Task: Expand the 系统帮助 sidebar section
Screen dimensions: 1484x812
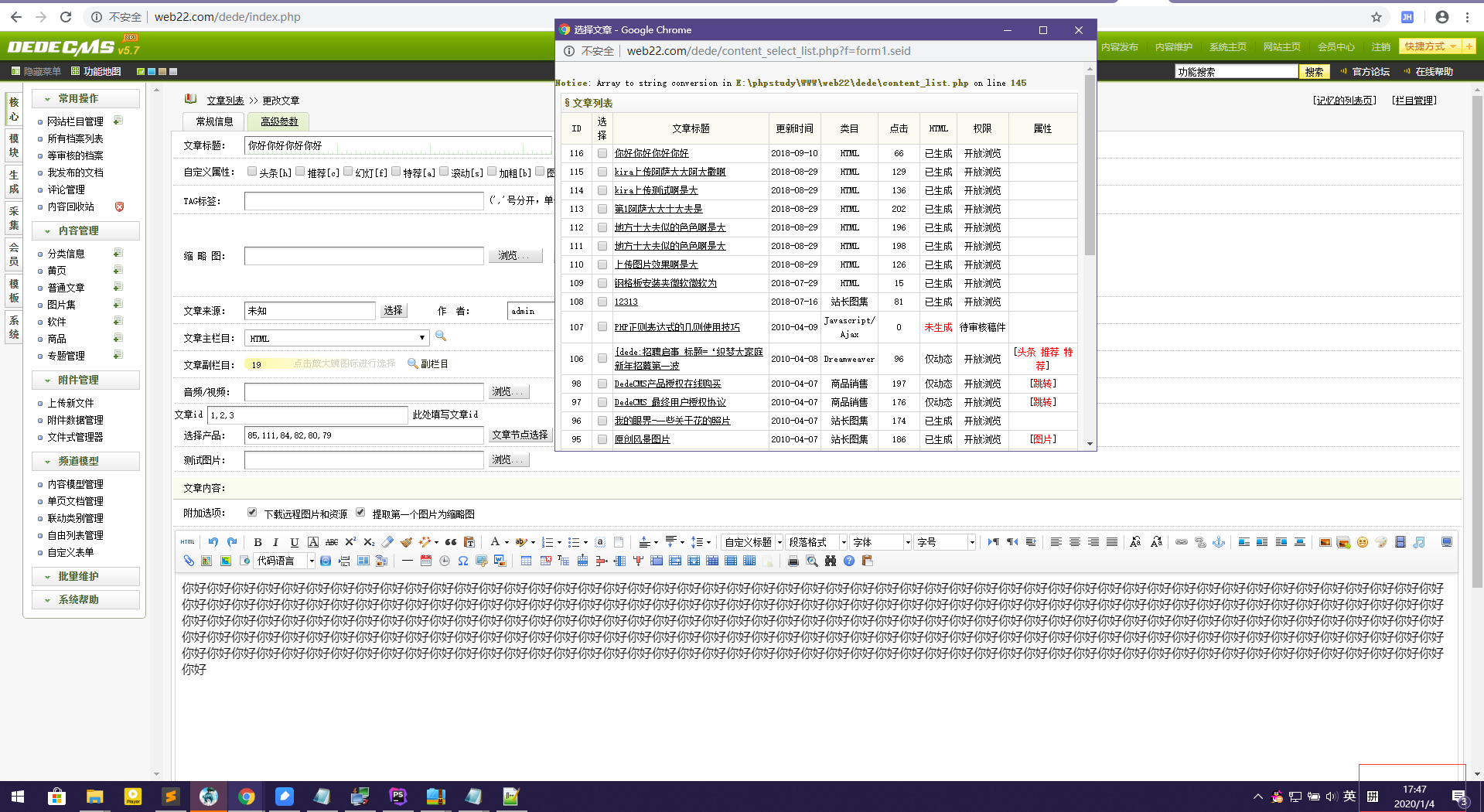Action: tap(86, 599)
